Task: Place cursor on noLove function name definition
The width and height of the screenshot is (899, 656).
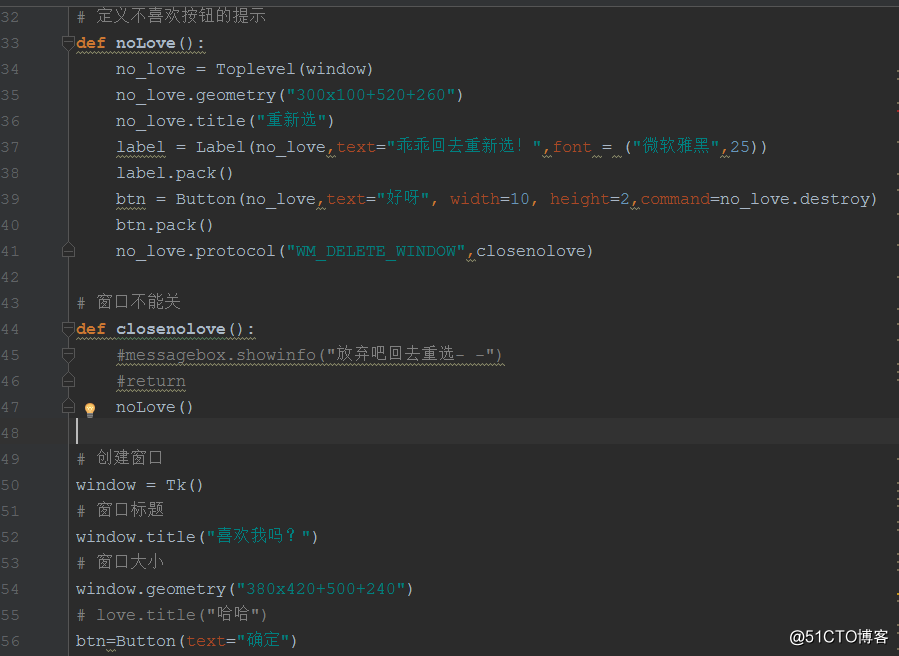Action: tap(146, 43)
